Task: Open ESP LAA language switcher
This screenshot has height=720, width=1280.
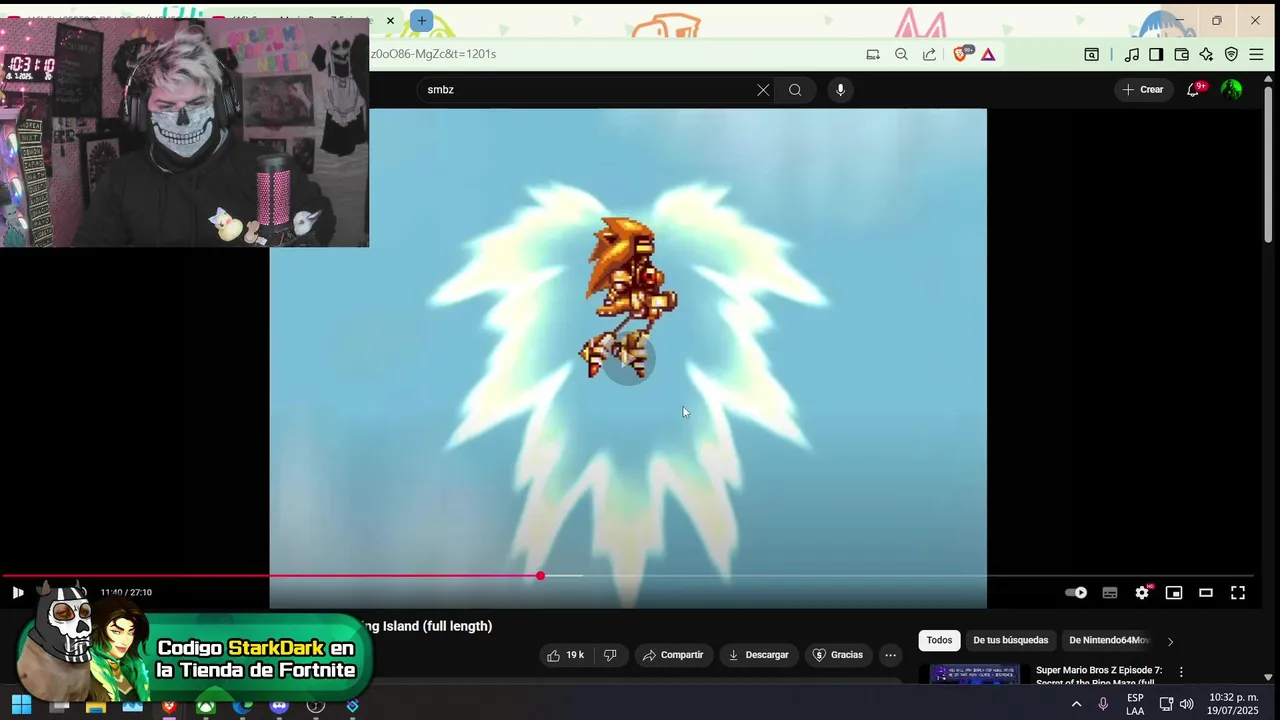Action: 1135,704
